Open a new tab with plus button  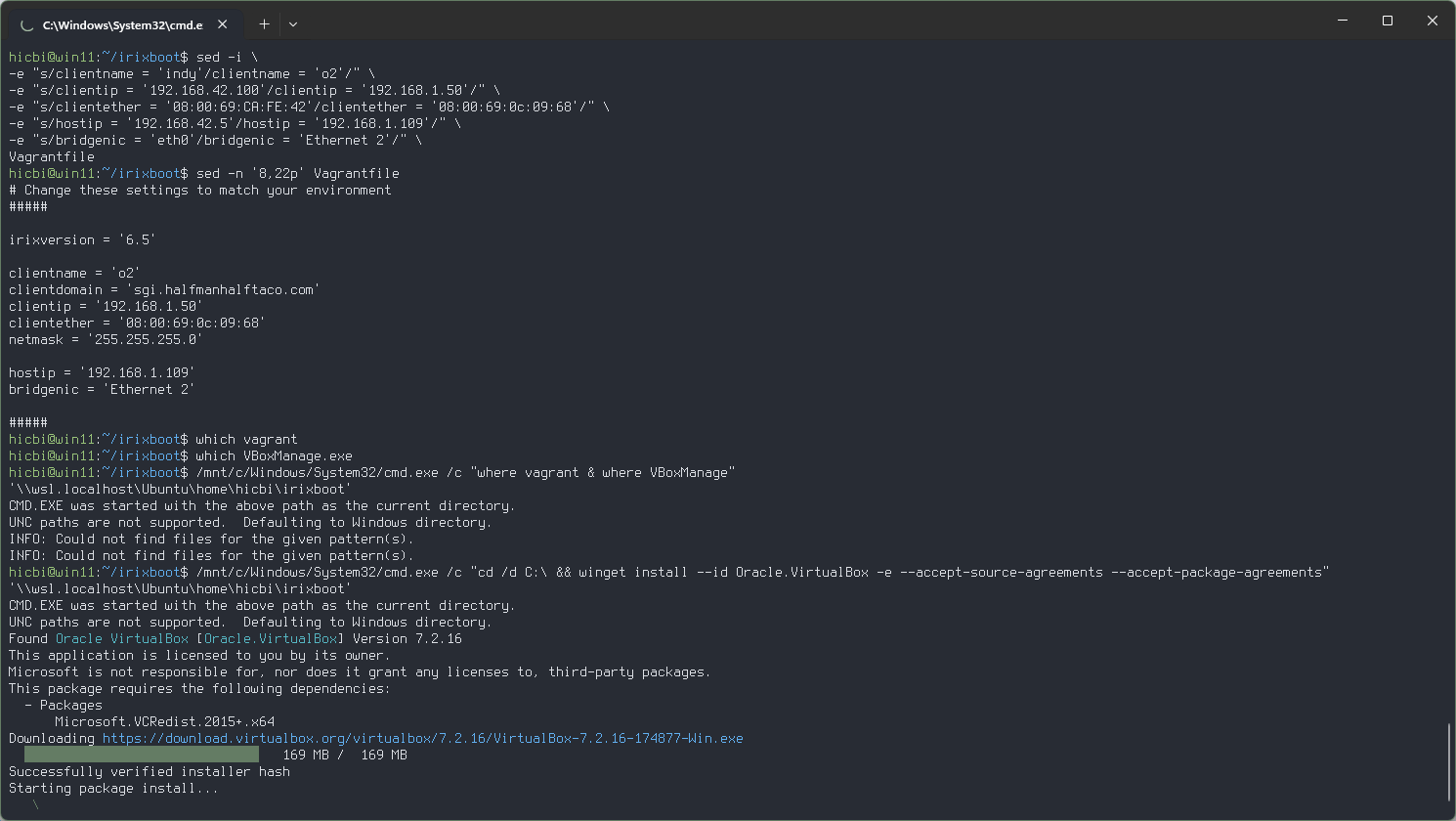click(x=264, y=23)
